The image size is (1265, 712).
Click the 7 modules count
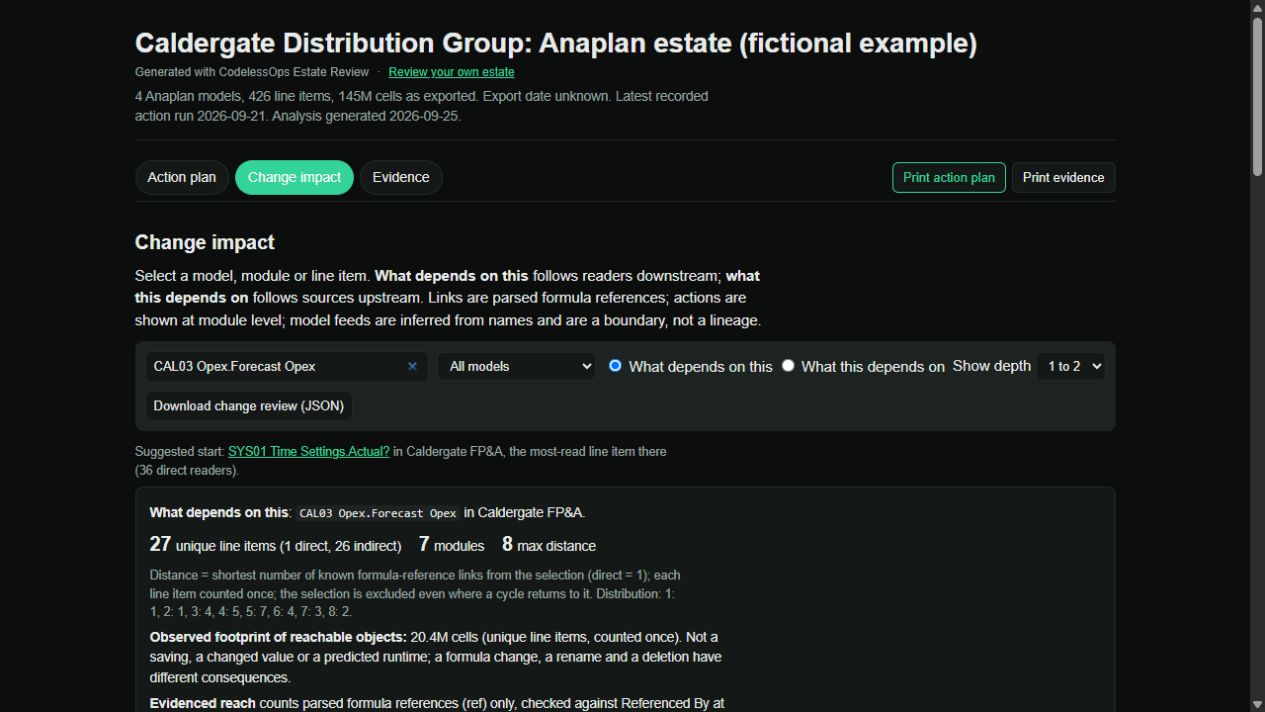451,545
